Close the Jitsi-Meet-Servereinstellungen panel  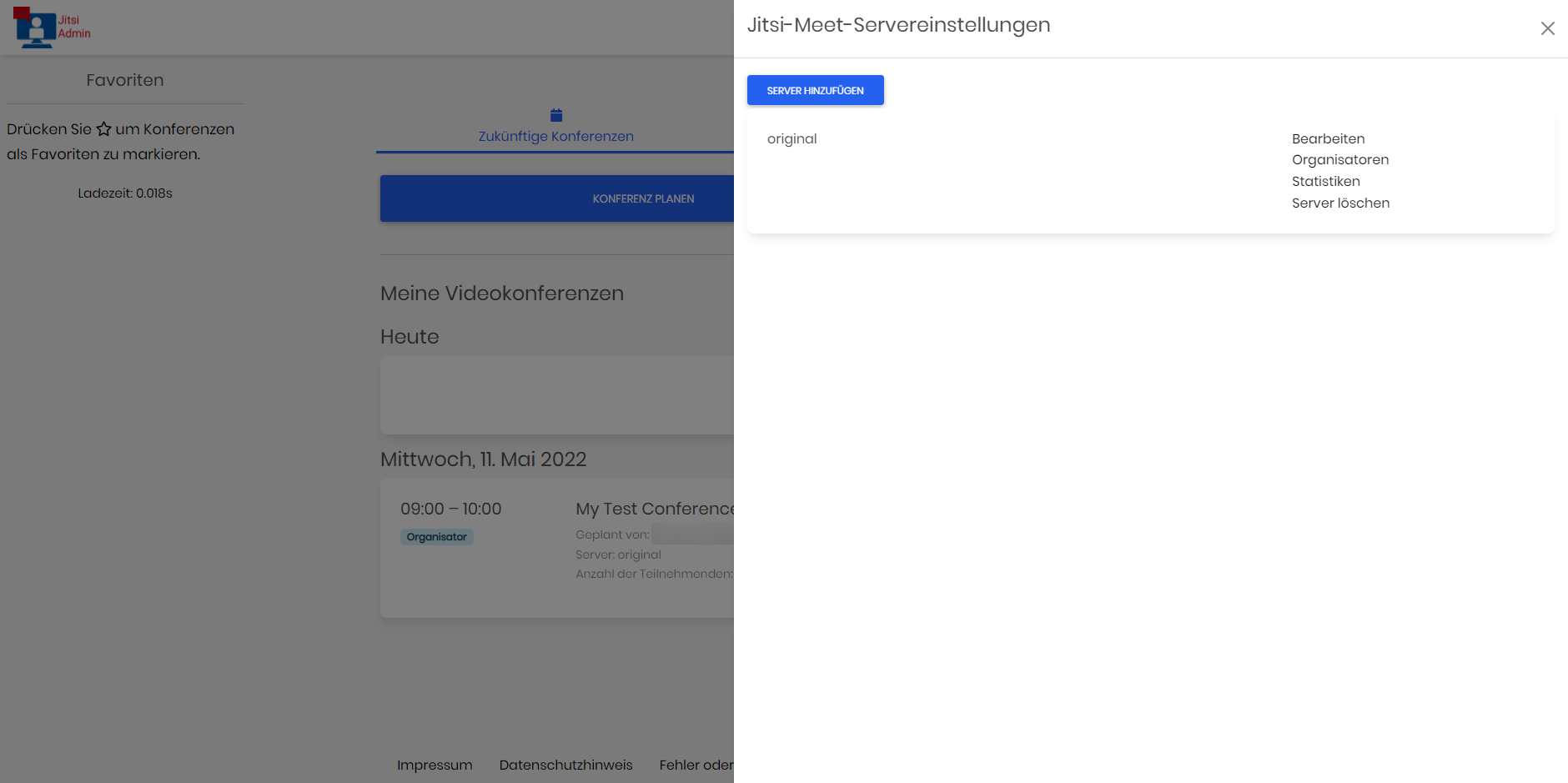click(x=1547, y=28)
